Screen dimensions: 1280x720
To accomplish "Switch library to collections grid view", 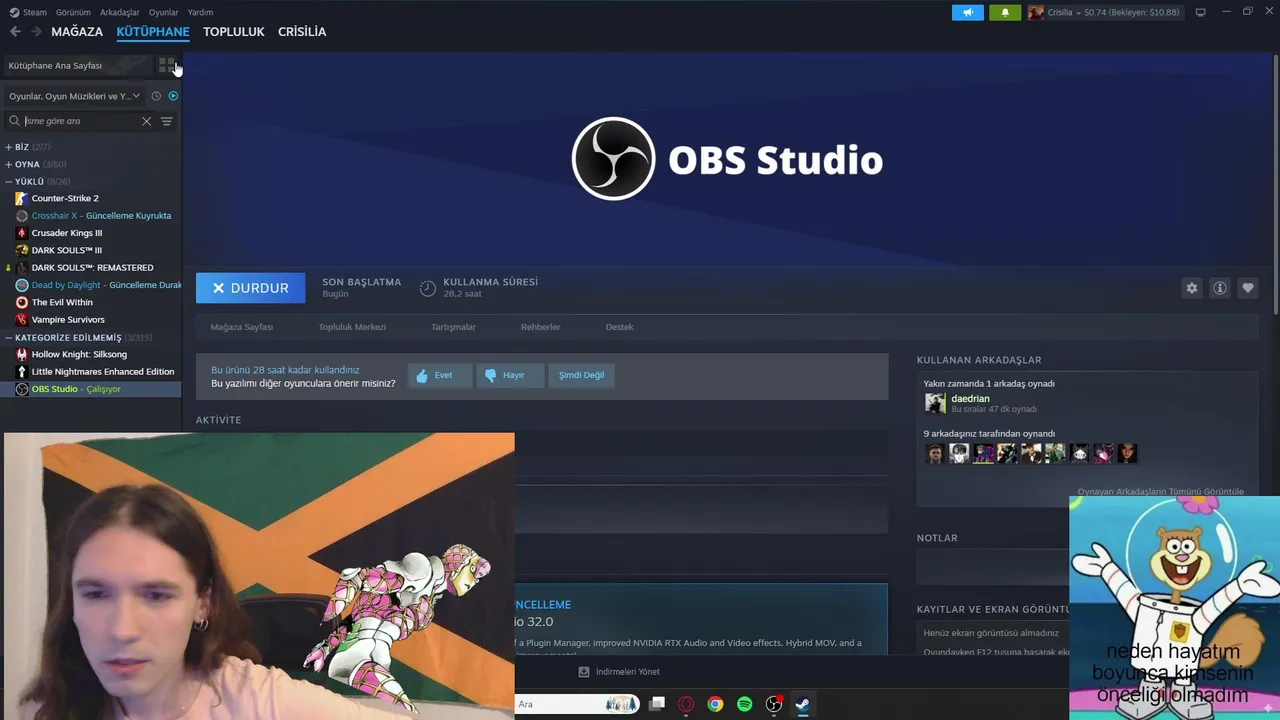I will [x=167, y=65].
